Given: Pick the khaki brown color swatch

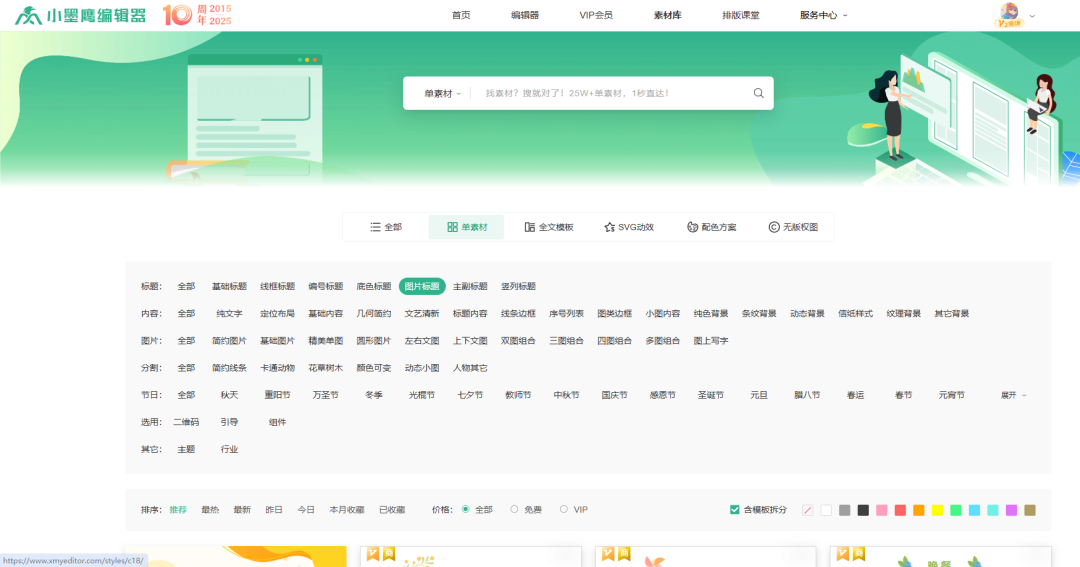Looking at the screenshot, I should pyautogui.click(x=1030, y=511).
